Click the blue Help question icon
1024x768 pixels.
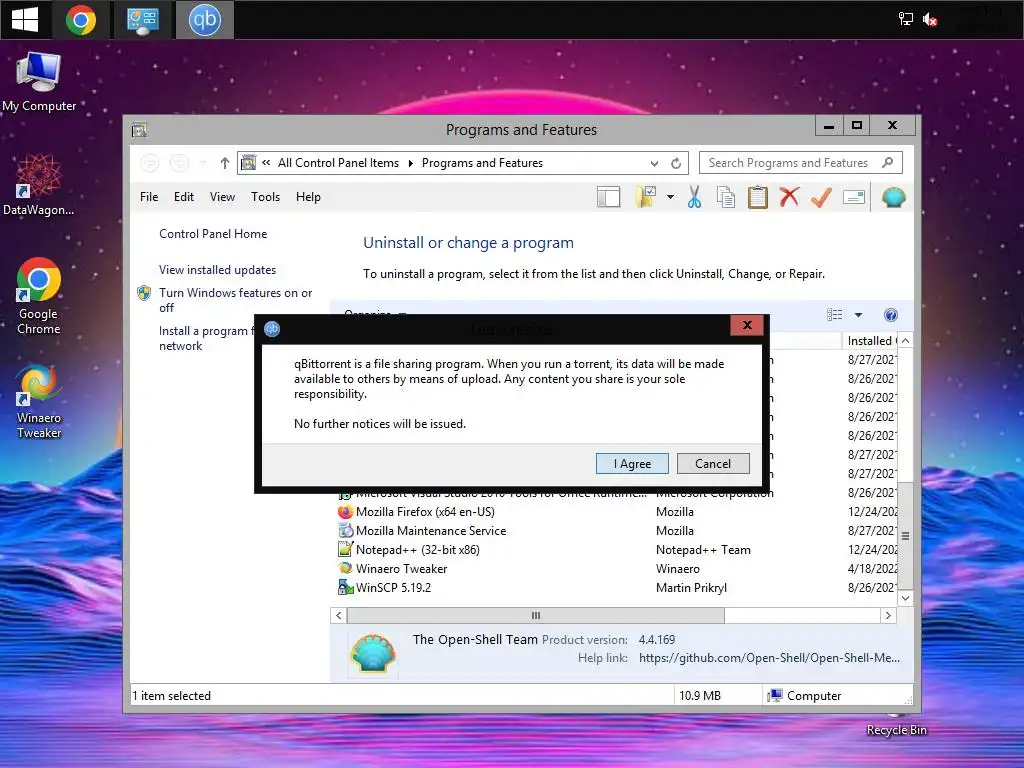(x=890, y=315)
